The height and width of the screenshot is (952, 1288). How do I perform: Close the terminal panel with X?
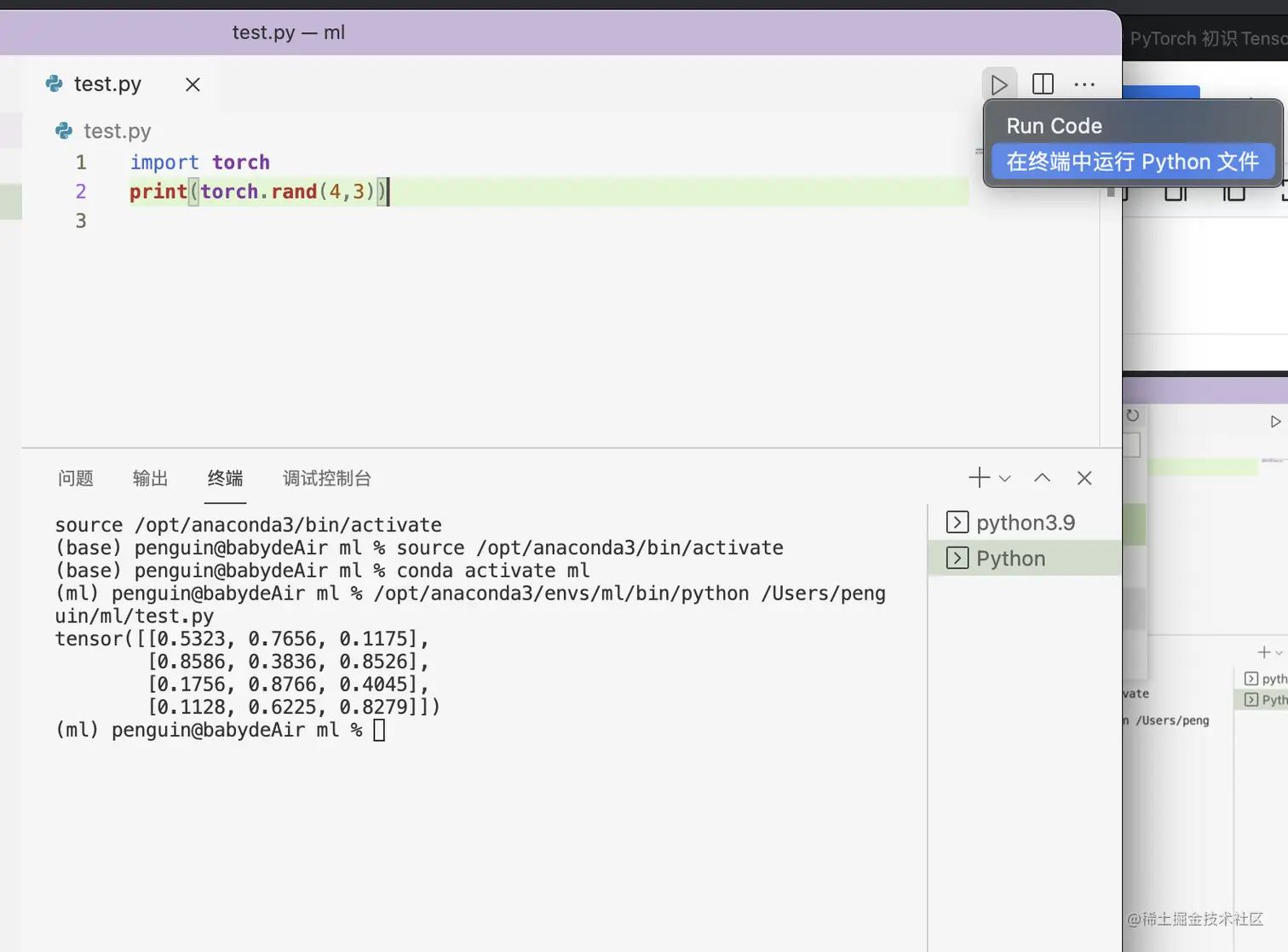point(1084,478)
